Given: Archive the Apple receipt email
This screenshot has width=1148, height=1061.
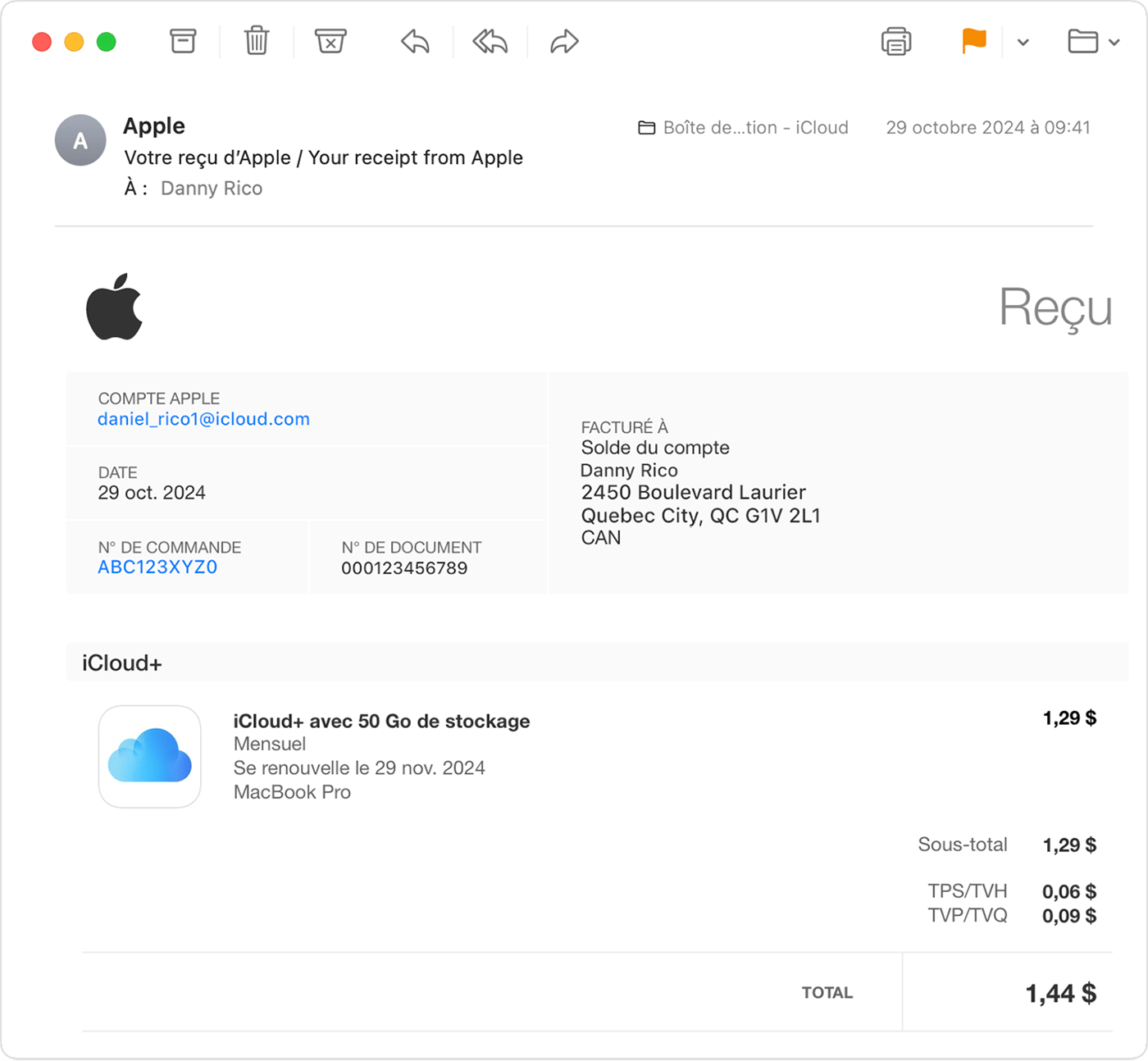Looking at the screenshot, I should click(x=182, y=41).
